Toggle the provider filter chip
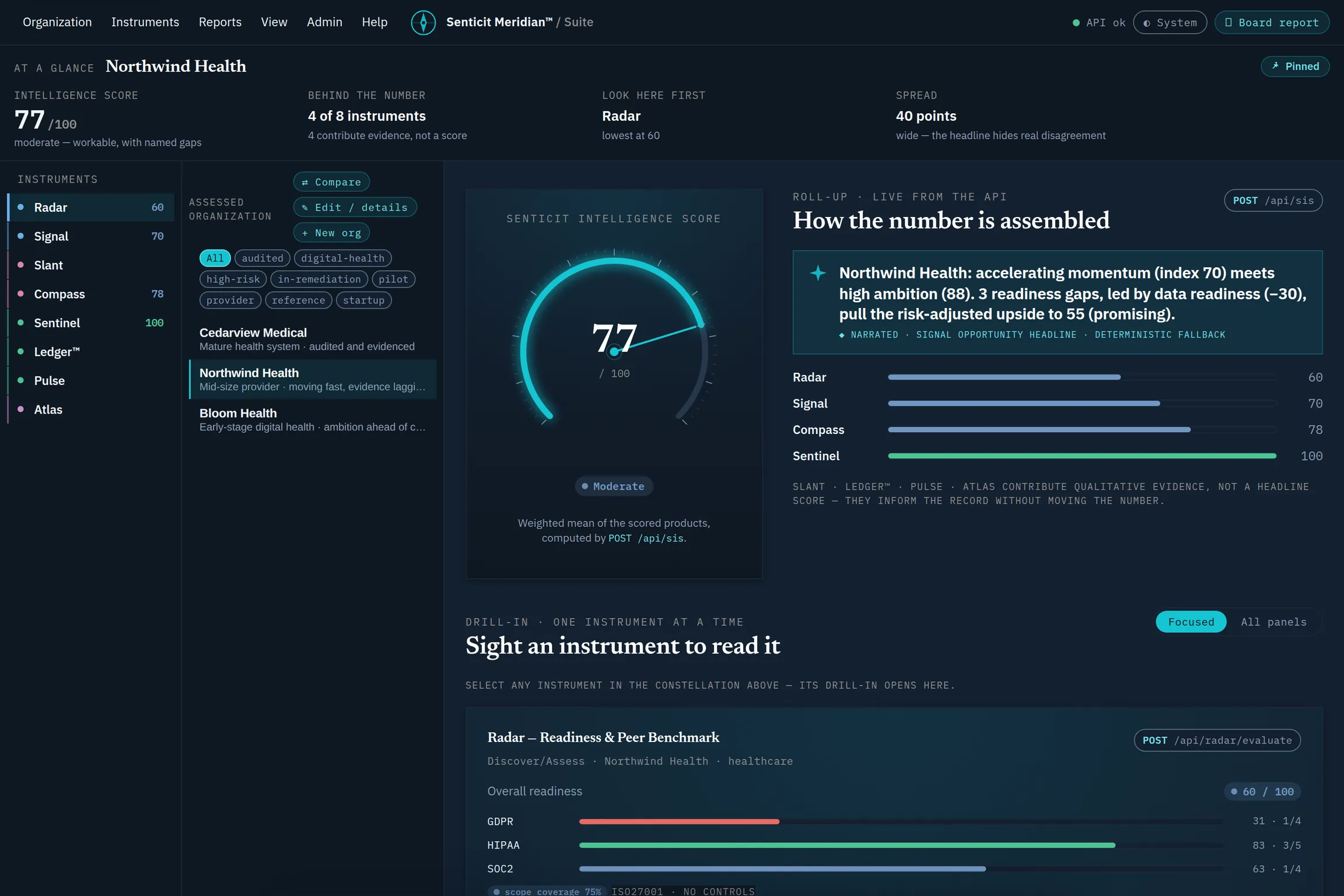Image resolution: width=1344 pixels, height=896 pixels. [230, 300]
